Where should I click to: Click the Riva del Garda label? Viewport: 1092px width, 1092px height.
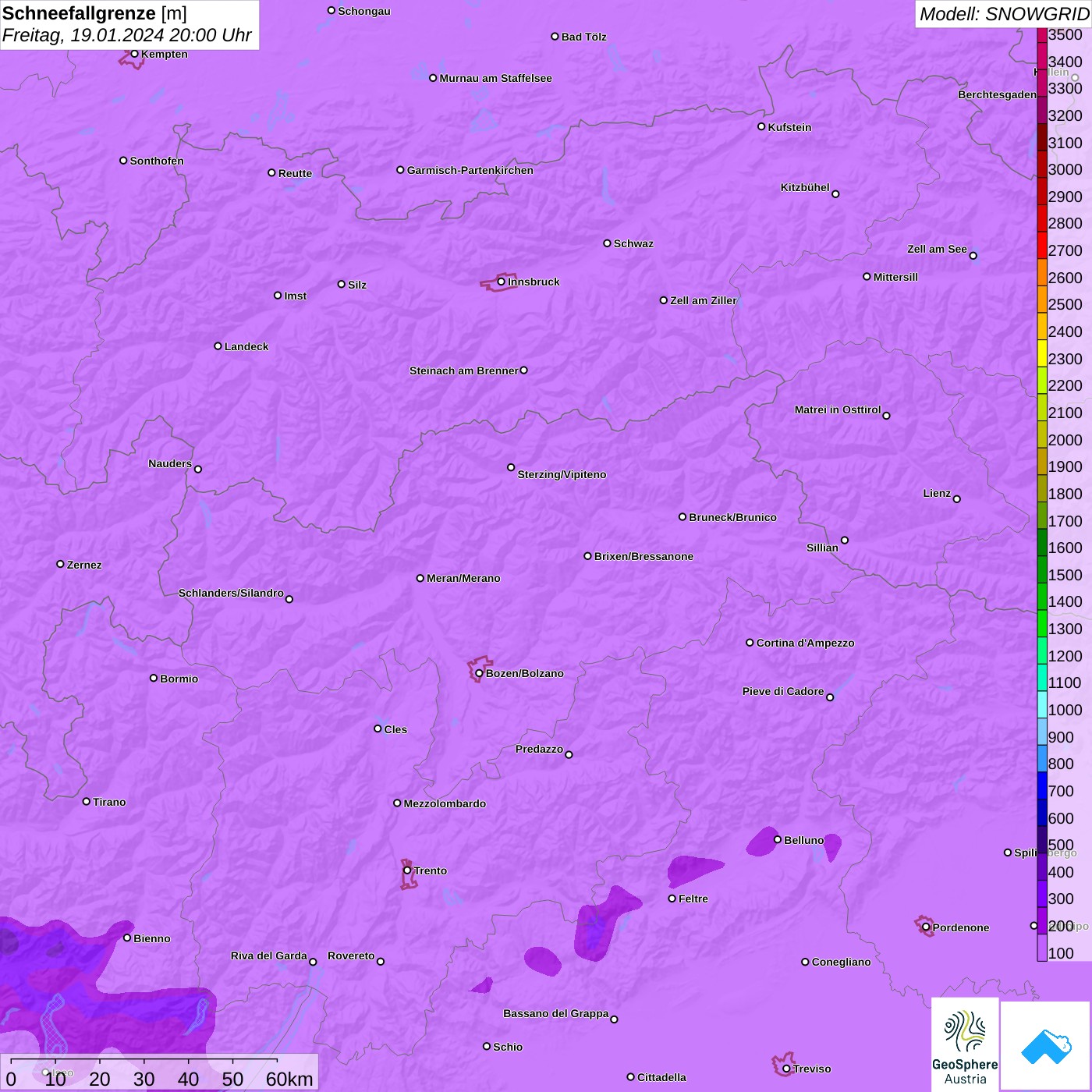coord(269,955)
